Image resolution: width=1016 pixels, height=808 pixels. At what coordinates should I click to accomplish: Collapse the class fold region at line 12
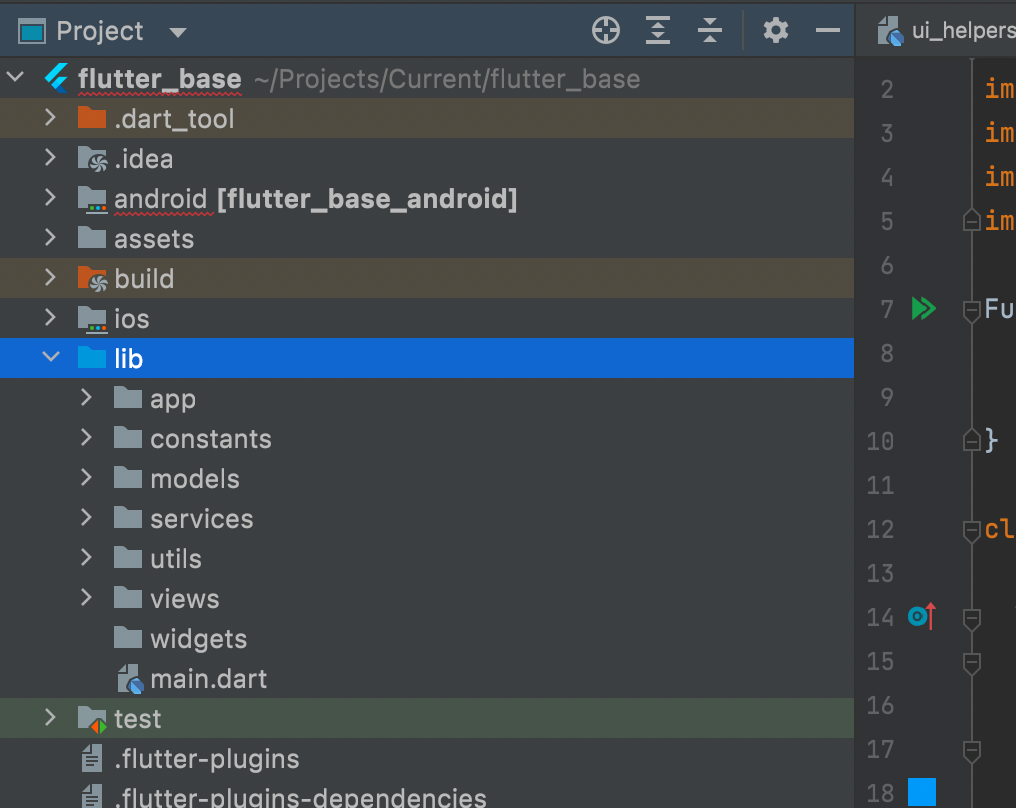pos(971,531)
